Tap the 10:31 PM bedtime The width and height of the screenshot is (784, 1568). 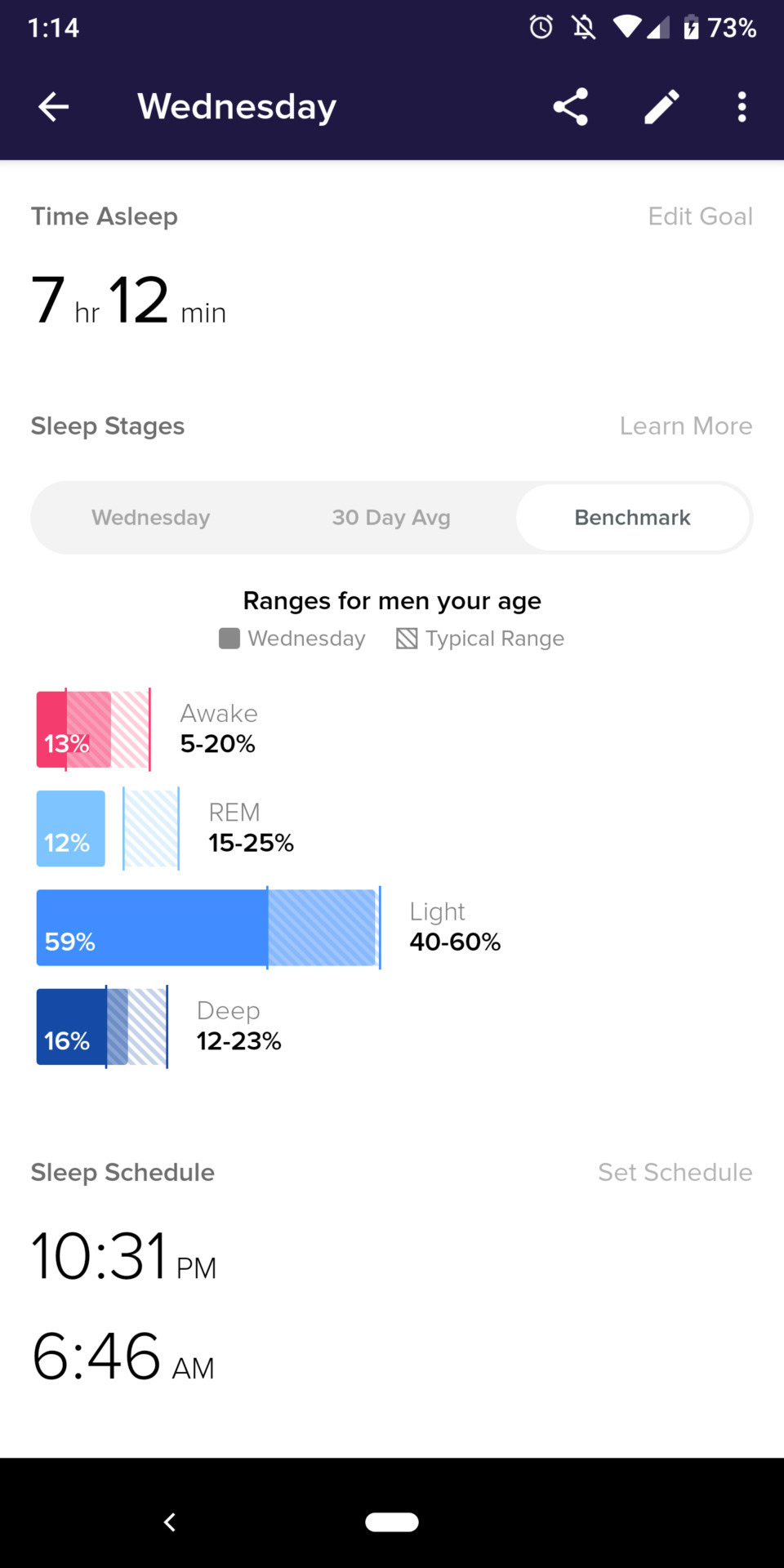pyautogui.click(x=123, y=1257)
